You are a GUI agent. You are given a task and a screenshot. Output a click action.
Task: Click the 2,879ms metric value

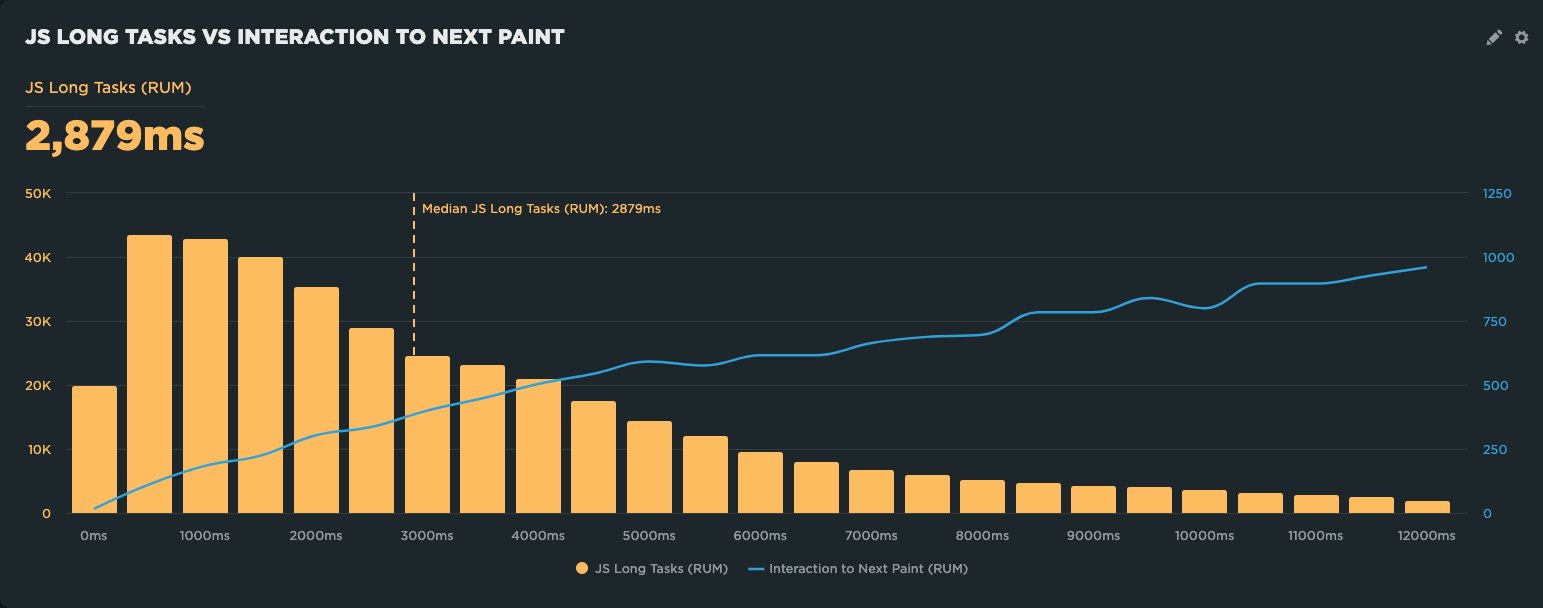[x=113, y=134]
